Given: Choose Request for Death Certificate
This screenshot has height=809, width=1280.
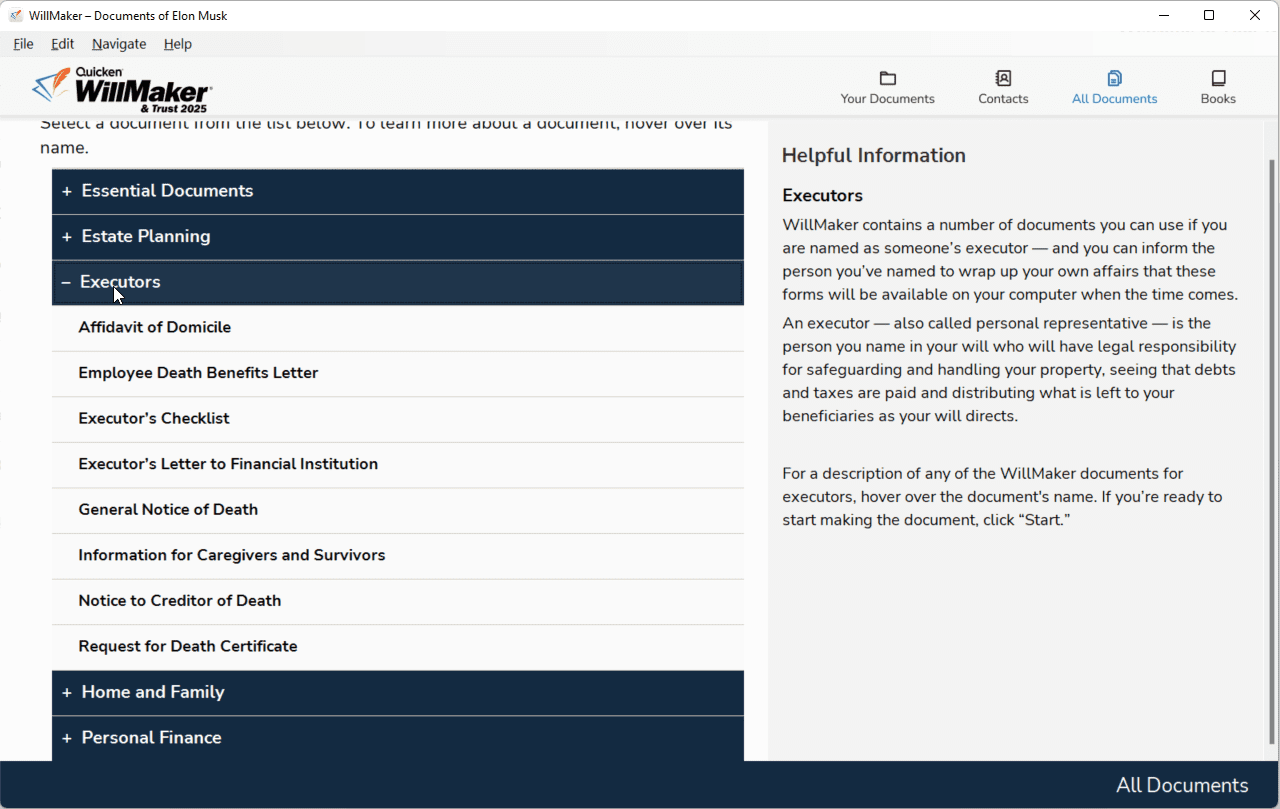Looking at the screenshot, I should pyautogui.click(x=188, y=647).
